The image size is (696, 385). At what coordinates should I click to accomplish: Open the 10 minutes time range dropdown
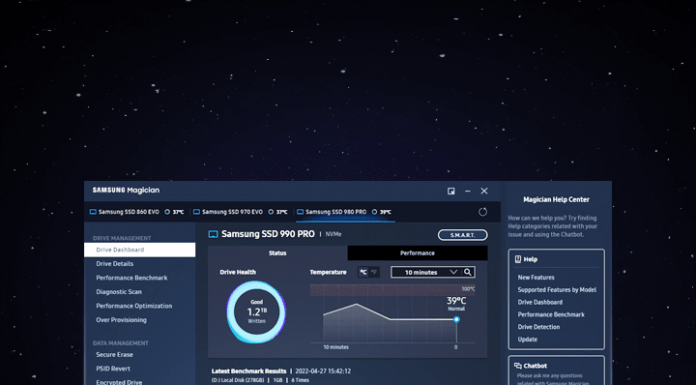pyautogui.click(x=425, y=272)
